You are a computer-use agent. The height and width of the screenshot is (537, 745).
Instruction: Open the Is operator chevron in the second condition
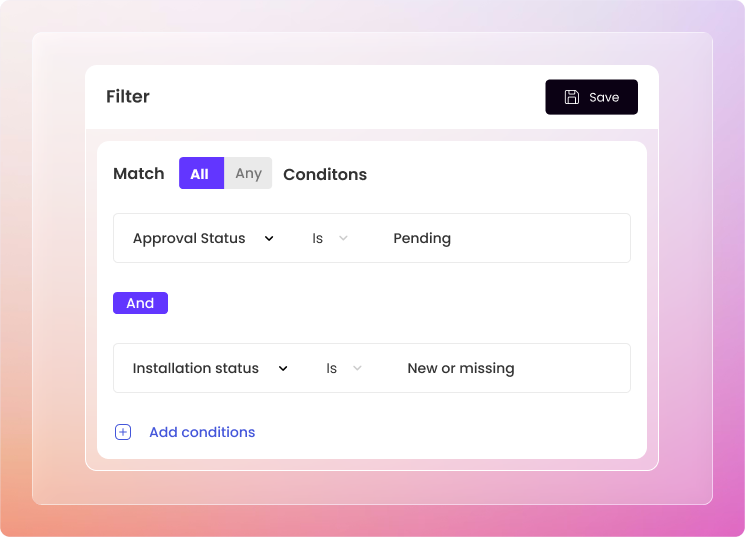point(357,369)
